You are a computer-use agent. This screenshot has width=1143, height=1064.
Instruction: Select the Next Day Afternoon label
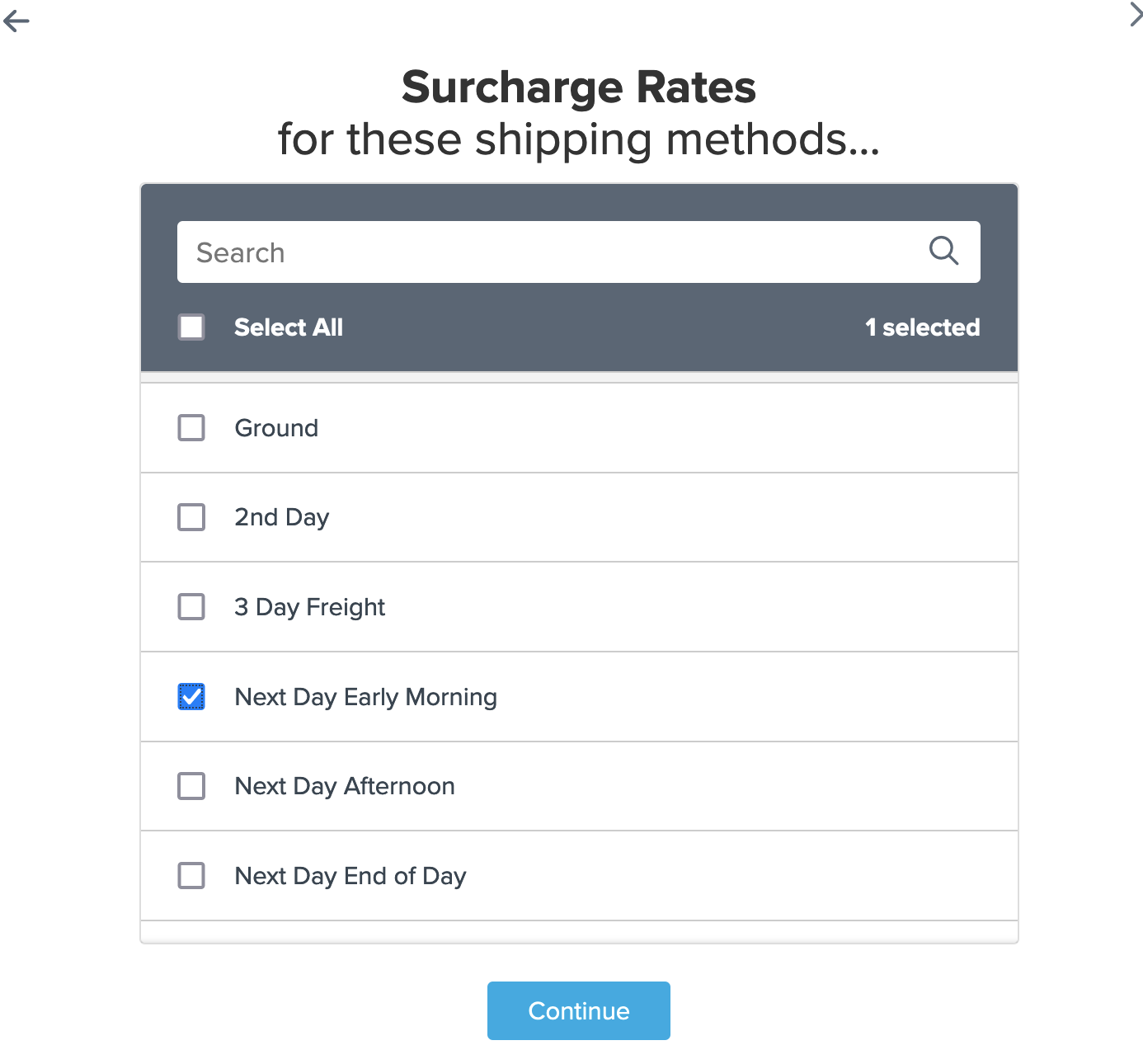345,786
